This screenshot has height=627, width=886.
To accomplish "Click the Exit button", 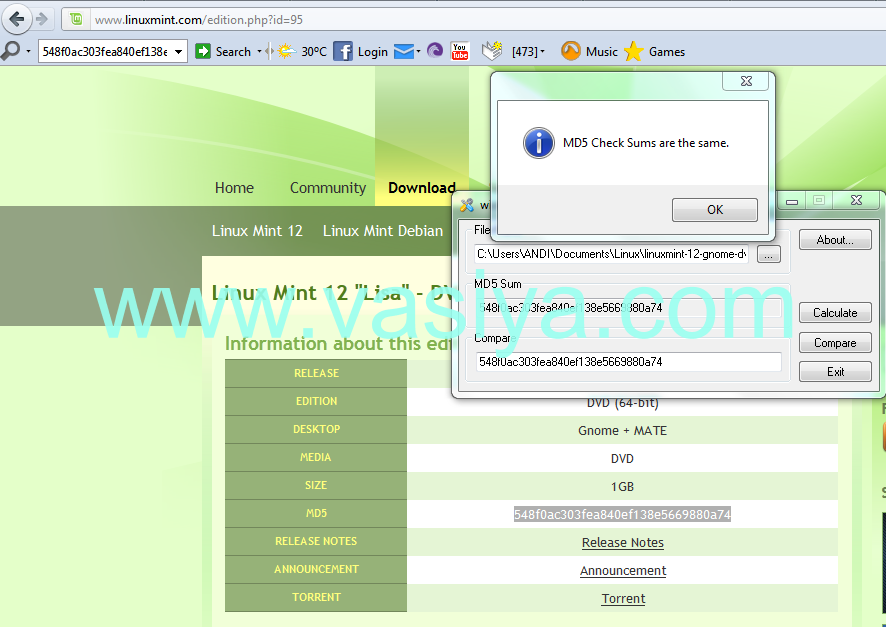I will tap(835, 372).
